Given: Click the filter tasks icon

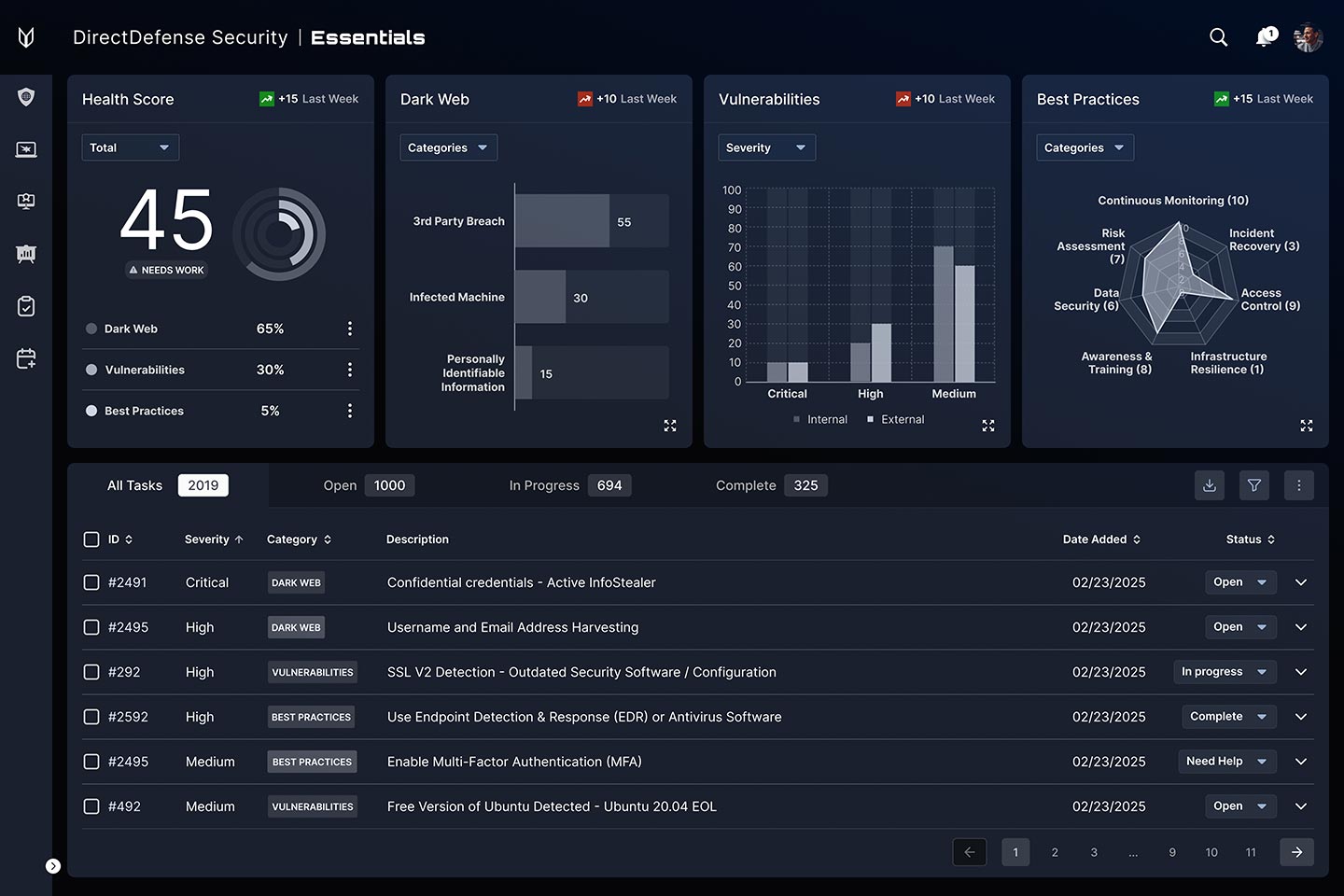Looking at the screenshot, I should click(x=1254, y=485).
